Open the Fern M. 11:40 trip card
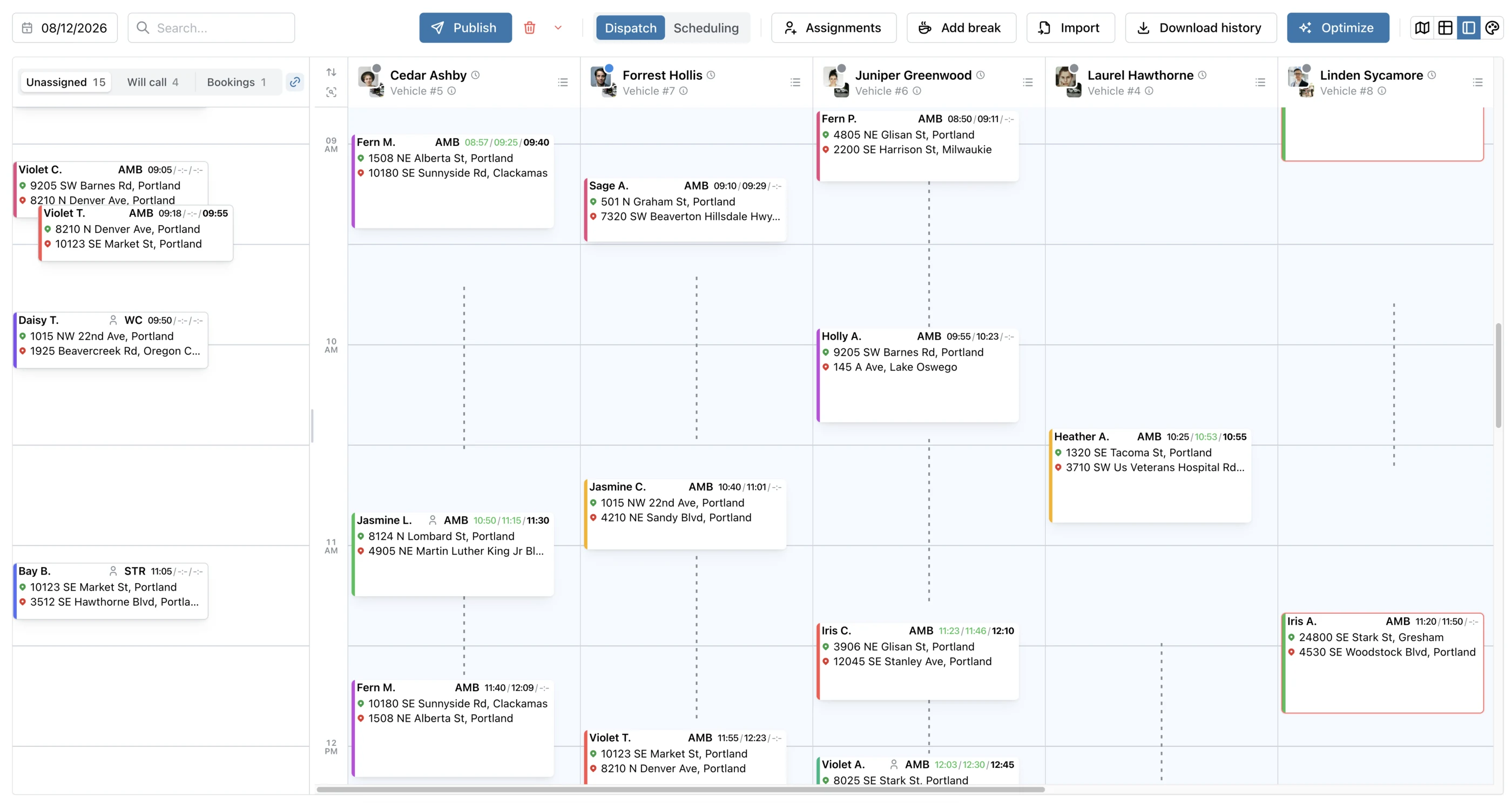 coord(453,728)
